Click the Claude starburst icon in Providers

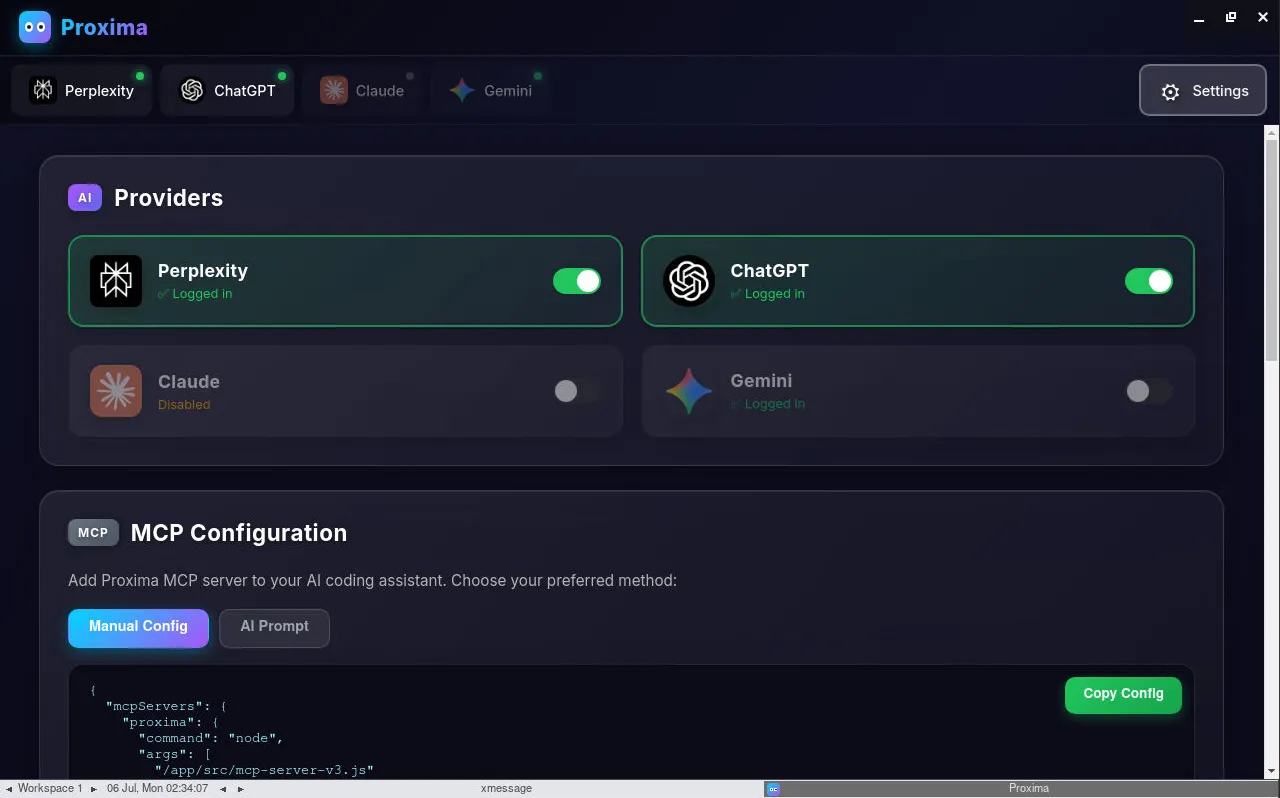pos(116,391)
